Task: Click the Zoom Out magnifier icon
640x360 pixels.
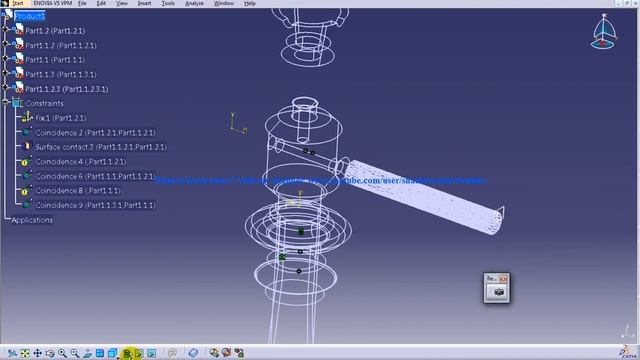Action: [x=75, y=353]
